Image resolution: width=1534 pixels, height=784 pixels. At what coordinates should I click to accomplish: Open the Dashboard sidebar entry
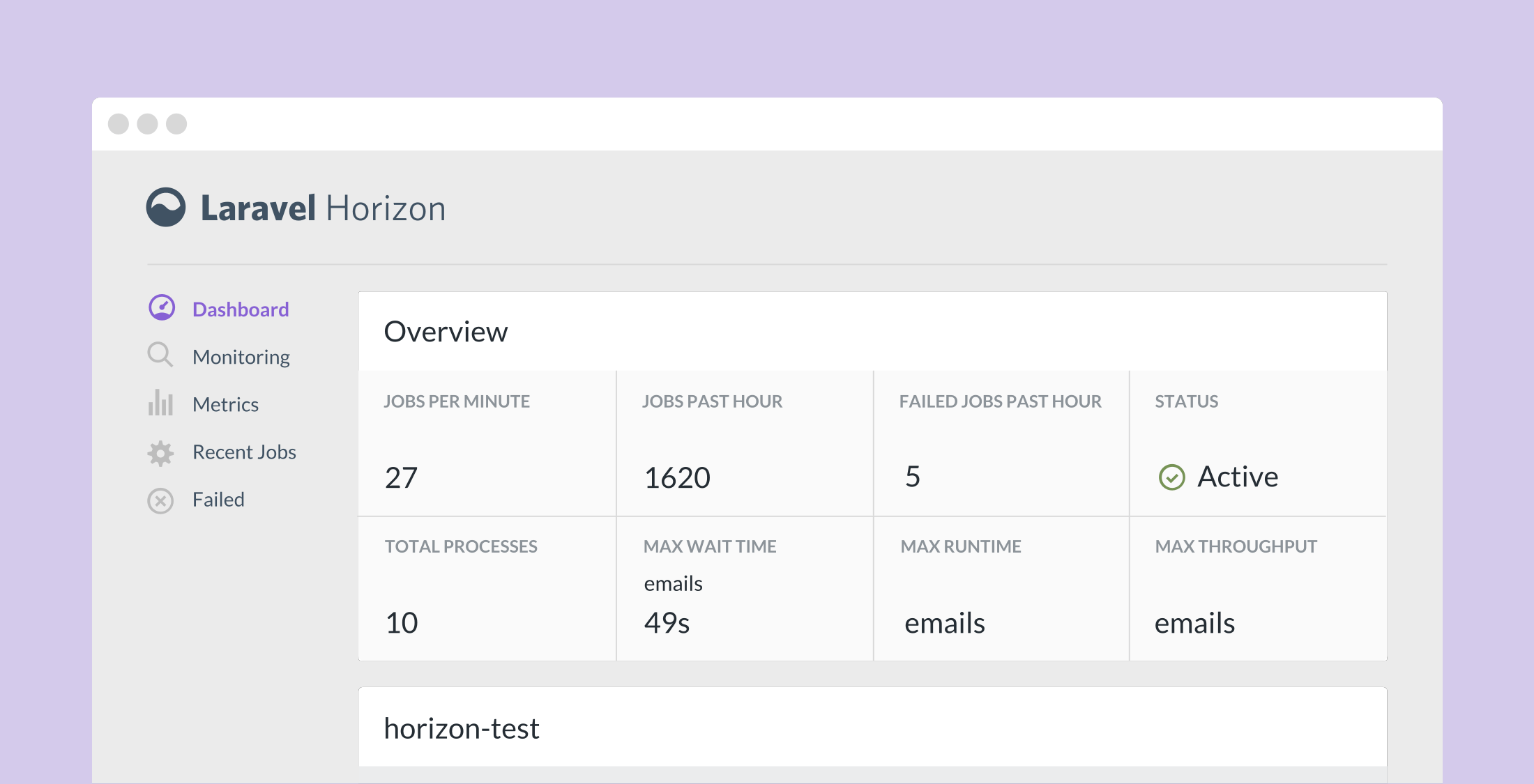[240, 309]
